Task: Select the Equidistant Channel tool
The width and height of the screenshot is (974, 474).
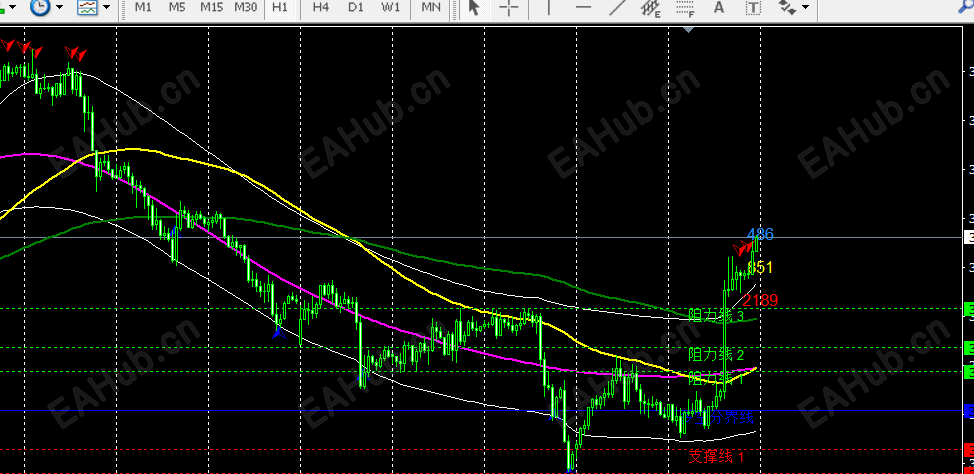Action: pyautogui.click(x=650, y=7)
